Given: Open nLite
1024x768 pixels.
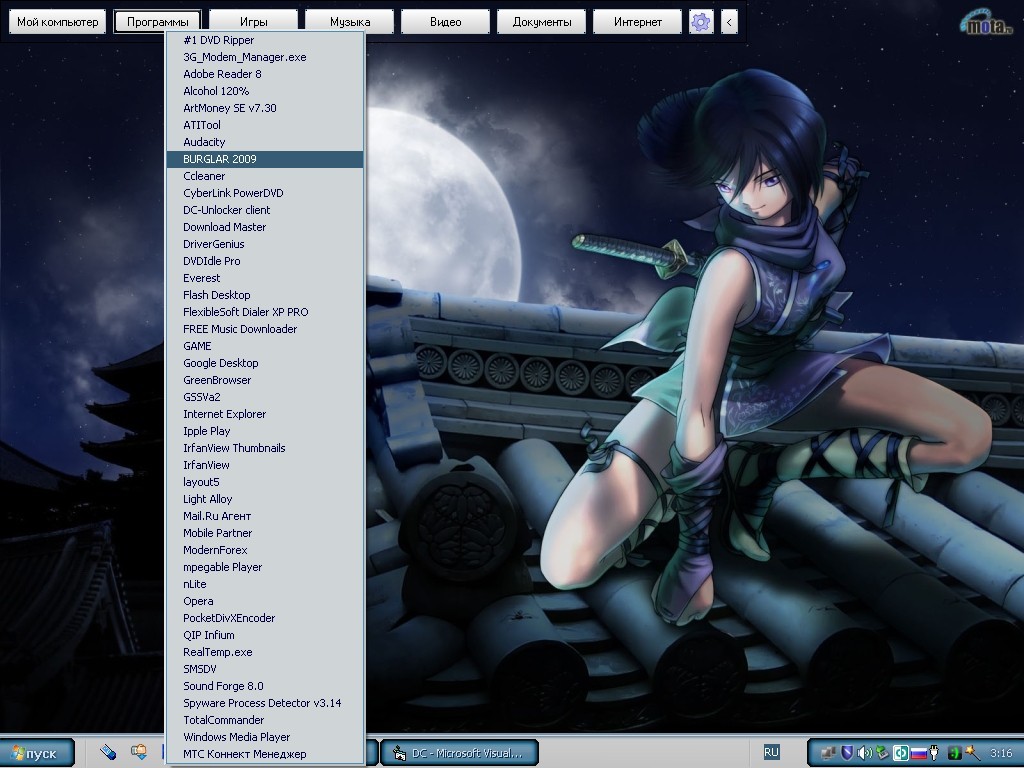Looking at the screenshot, I should click(265, 584).
